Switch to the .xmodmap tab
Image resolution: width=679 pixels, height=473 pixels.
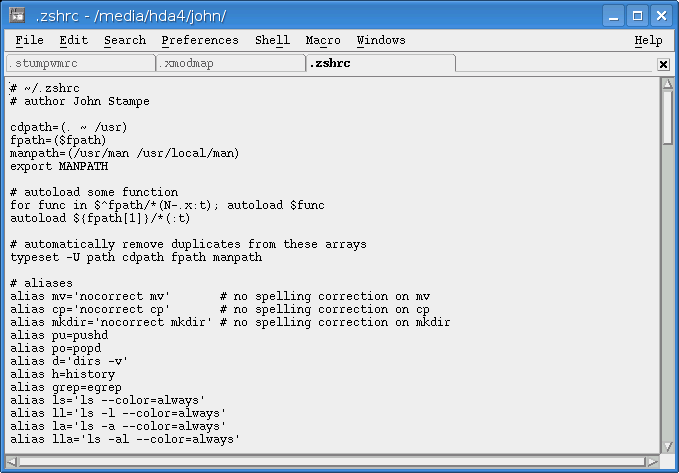[x=231, y=64]
